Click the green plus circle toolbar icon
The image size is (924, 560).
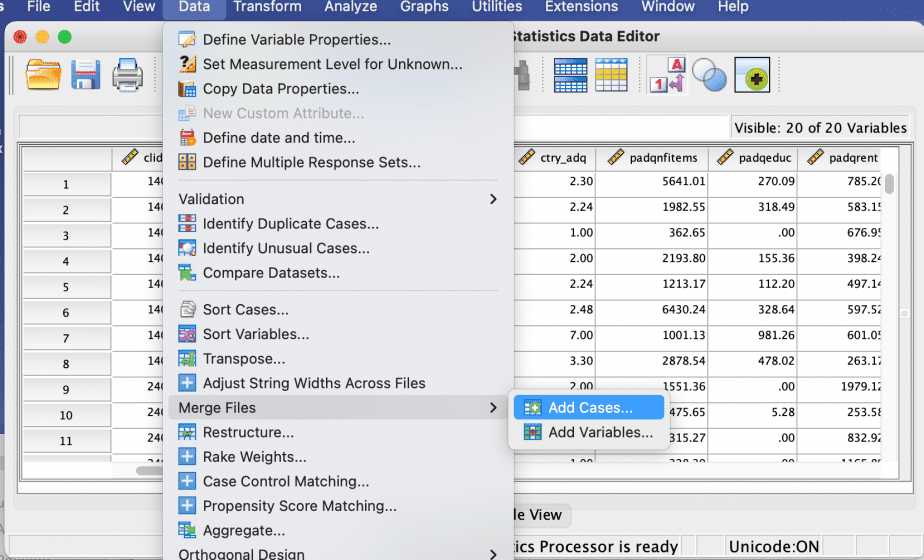click(x=752, y=75)
